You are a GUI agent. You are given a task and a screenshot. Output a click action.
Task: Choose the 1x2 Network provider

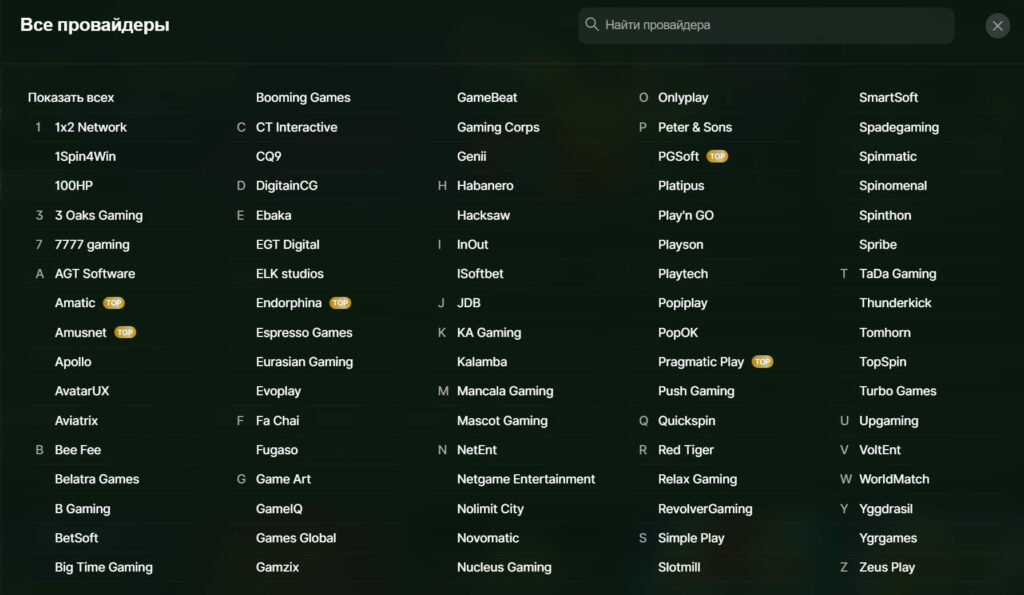[91, 127]
